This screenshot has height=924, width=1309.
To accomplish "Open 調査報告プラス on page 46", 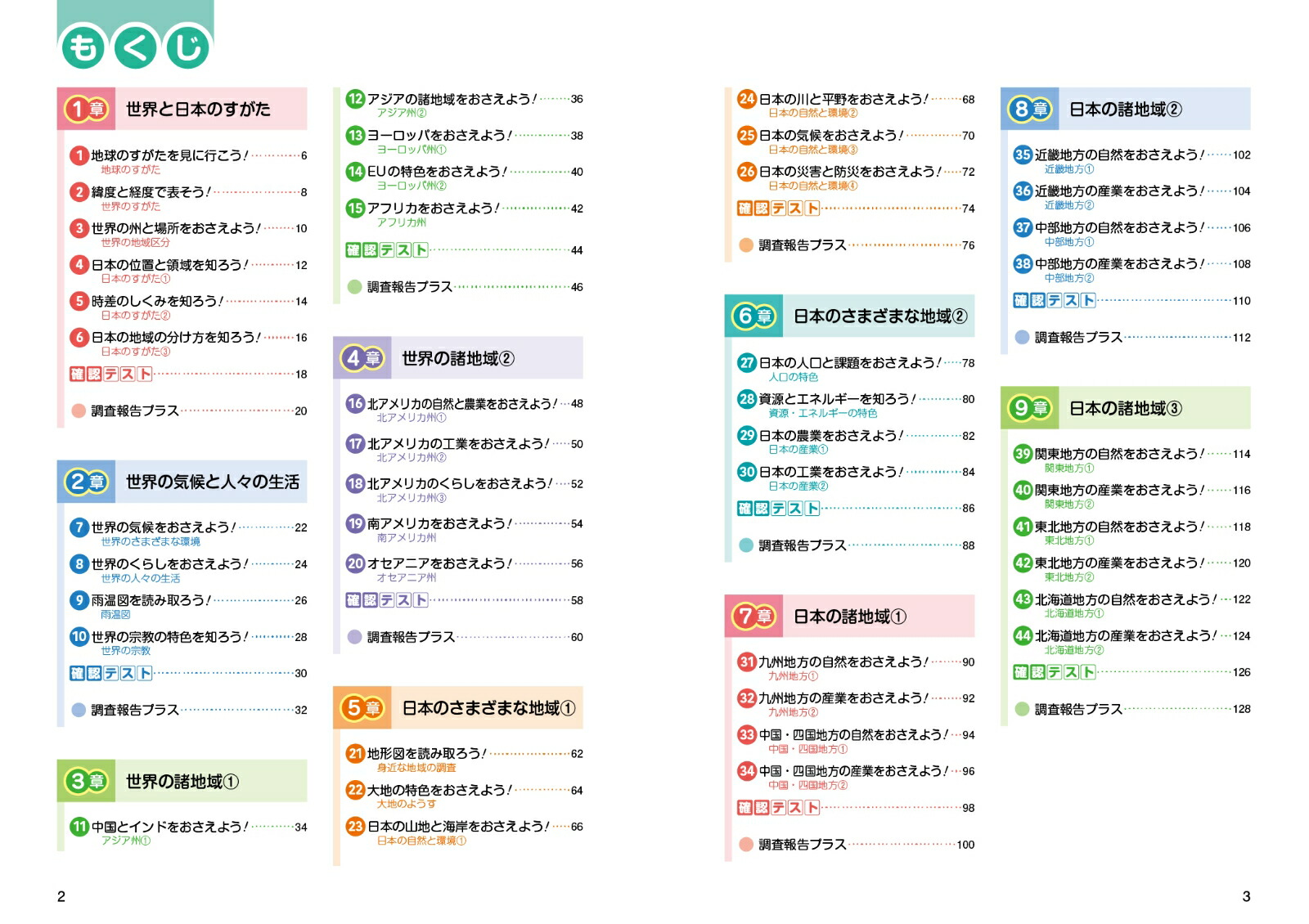I will click(409, 287).
